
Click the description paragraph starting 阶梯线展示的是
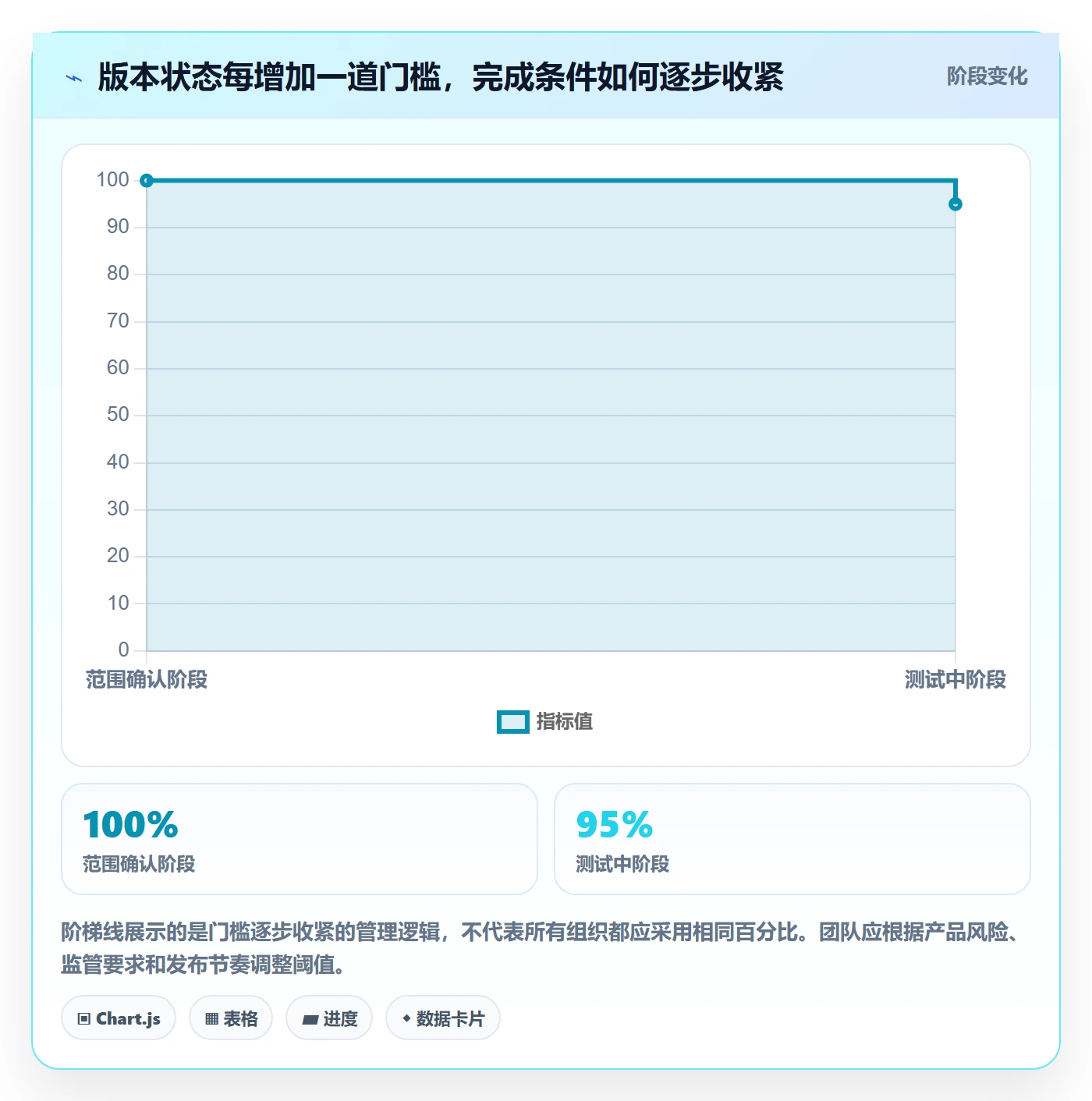coord(542,948)
